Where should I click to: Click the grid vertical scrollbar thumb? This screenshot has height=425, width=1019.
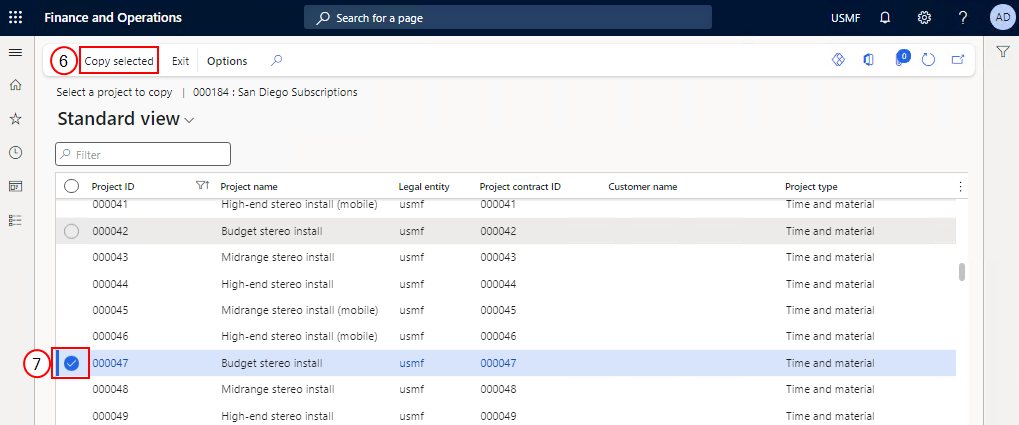tap(962, 272)
